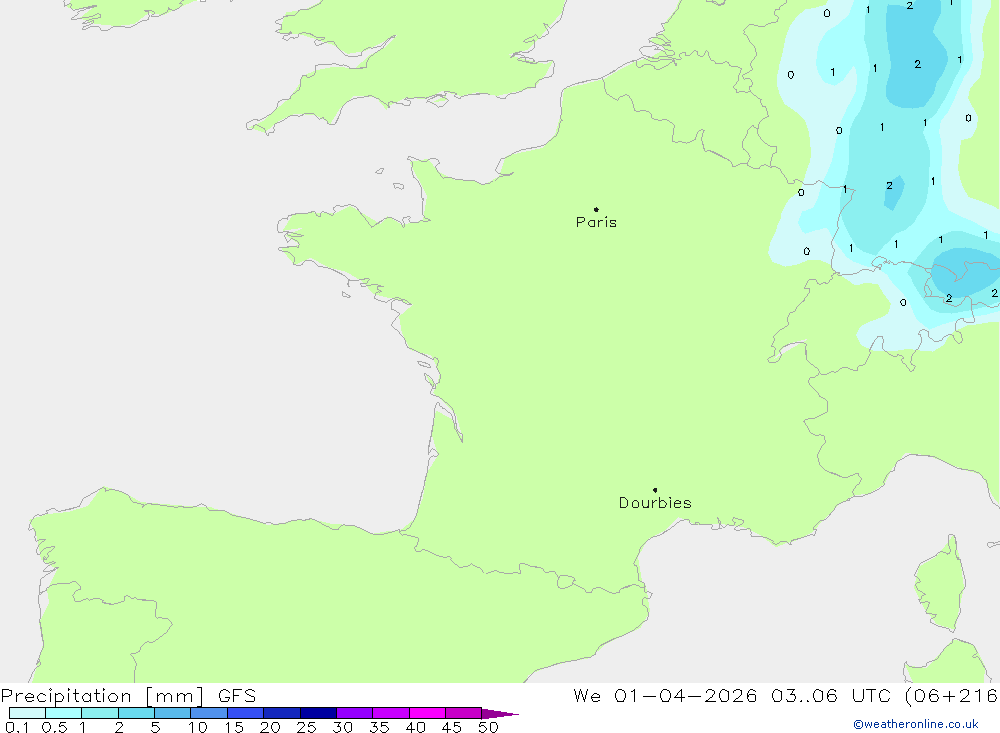Click the blue 10 mm legend swatch

tap(209, 713)
